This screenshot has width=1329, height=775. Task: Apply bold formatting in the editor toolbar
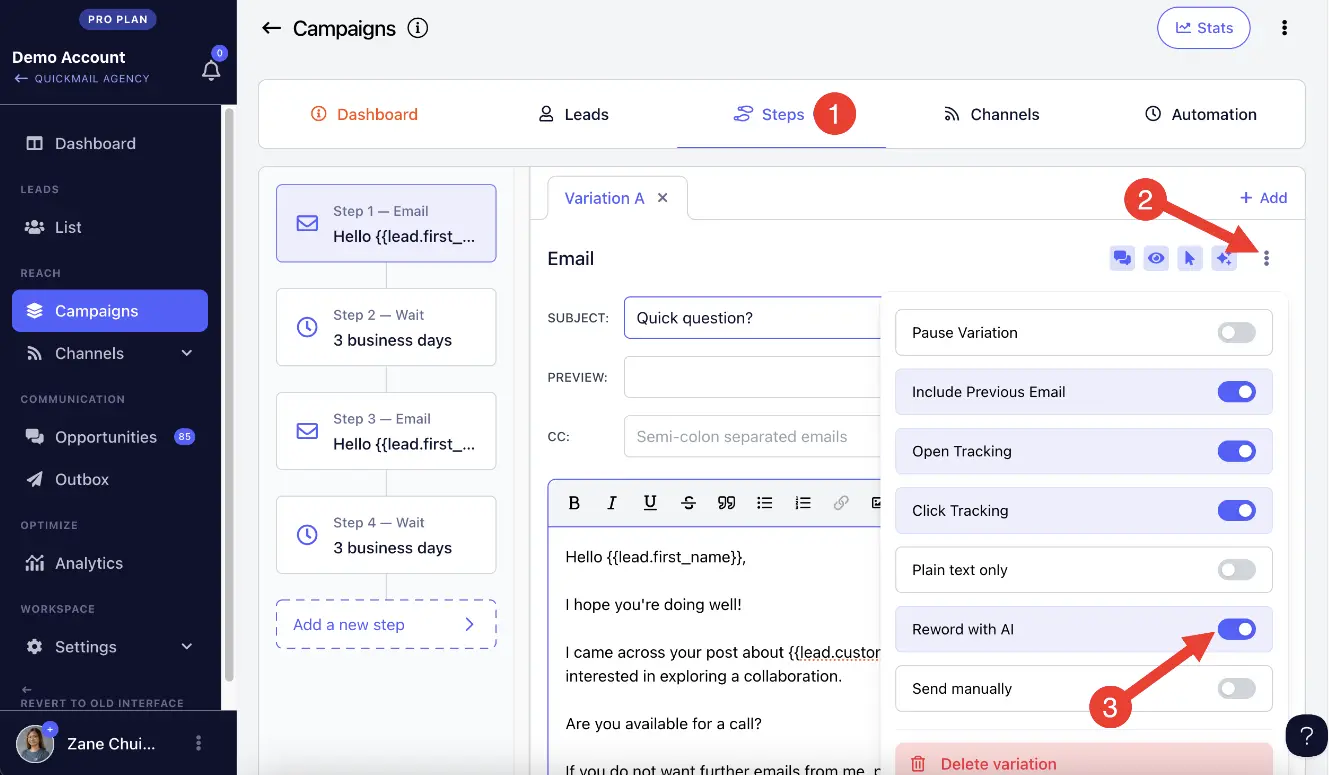tap(574, 503)
